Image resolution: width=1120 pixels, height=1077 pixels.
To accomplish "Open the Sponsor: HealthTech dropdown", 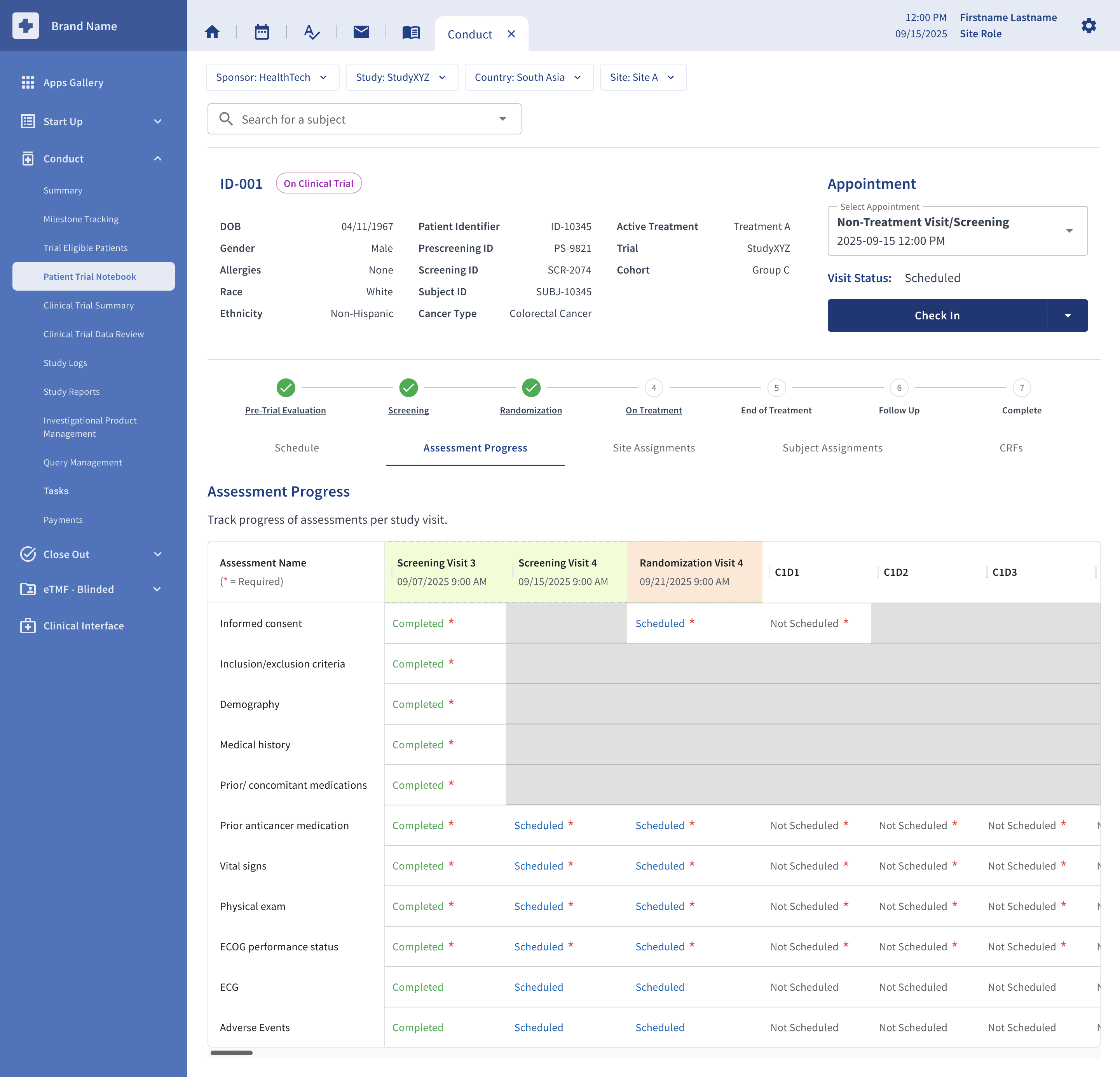I will pos(272,77).
